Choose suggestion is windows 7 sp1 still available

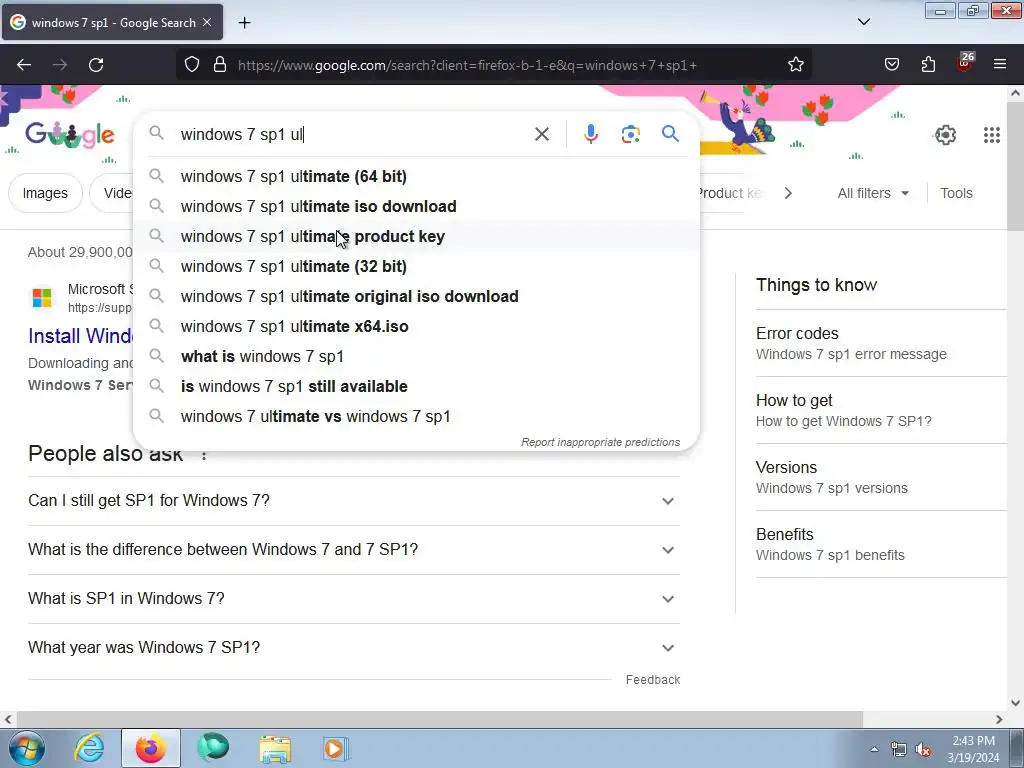click(x=416, y=387)
